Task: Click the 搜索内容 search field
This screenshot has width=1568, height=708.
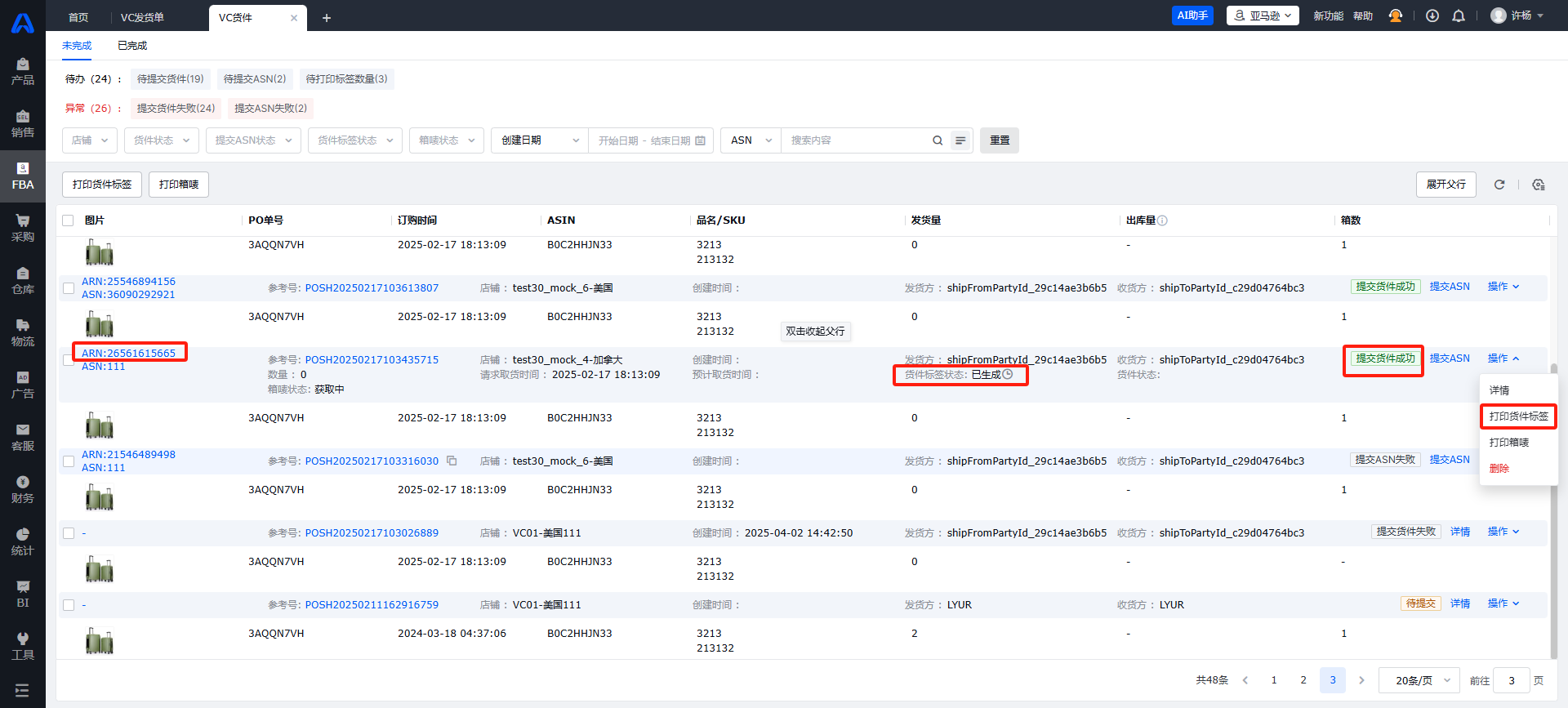Action: 856,140
